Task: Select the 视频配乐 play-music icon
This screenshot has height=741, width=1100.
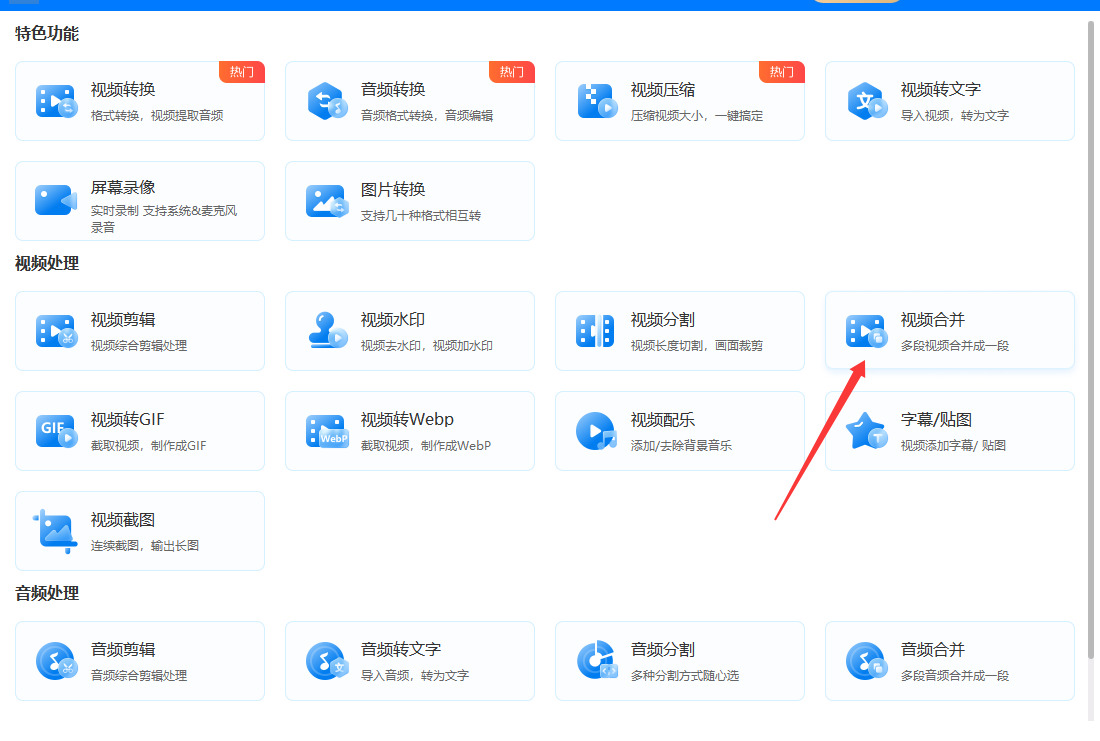Action: click(596, 431)
